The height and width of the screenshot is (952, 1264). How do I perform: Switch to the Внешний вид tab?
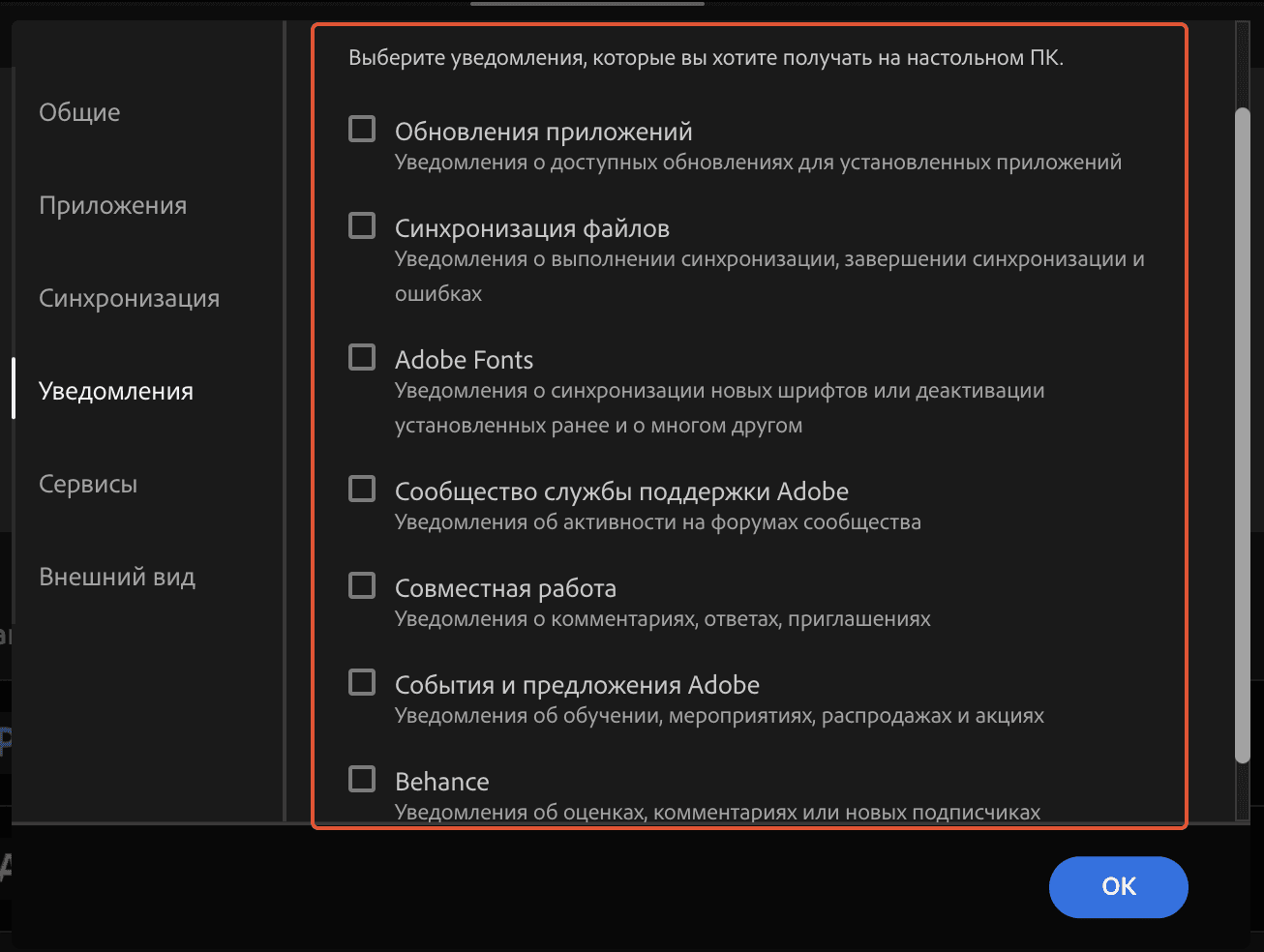pos(117,577)
